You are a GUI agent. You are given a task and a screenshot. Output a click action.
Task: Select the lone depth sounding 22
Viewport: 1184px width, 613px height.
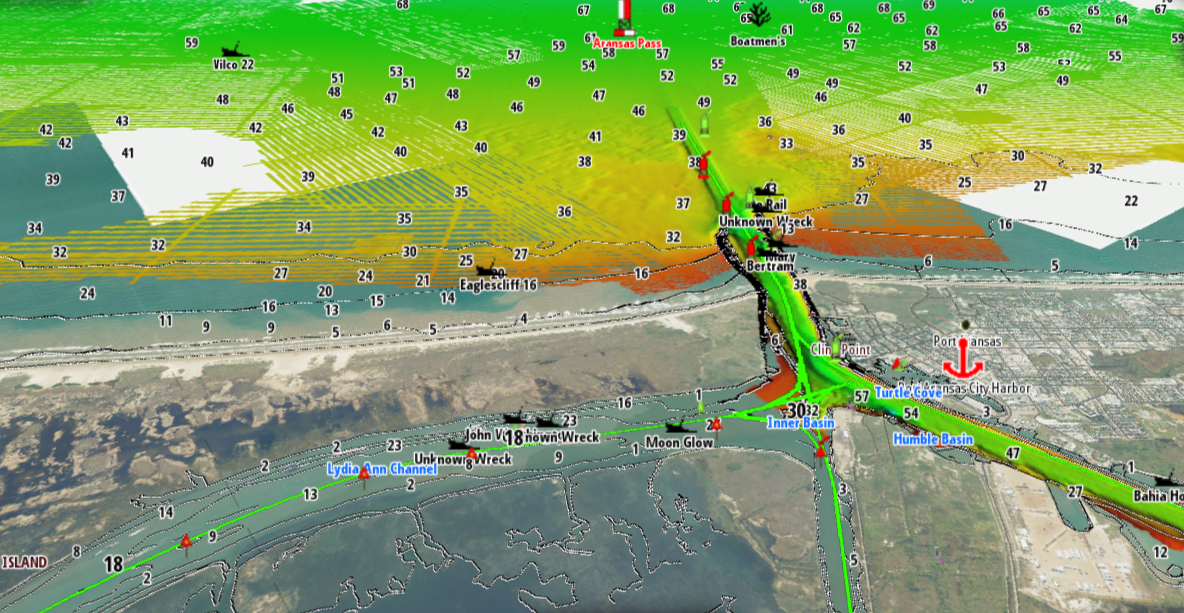click(x=1130, y=201)
